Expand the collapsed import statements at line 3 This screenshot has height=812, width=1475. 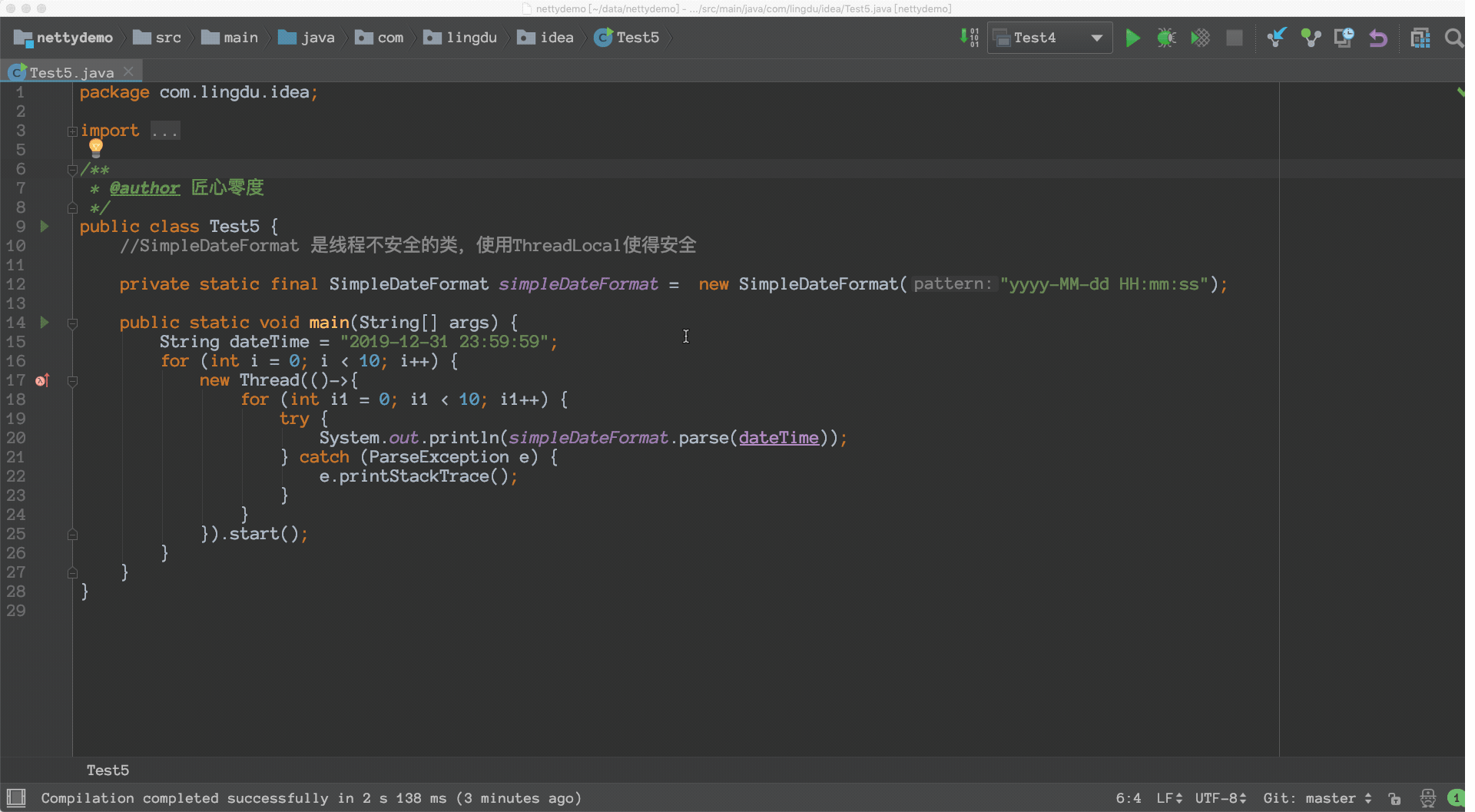(x=72, y=131)
